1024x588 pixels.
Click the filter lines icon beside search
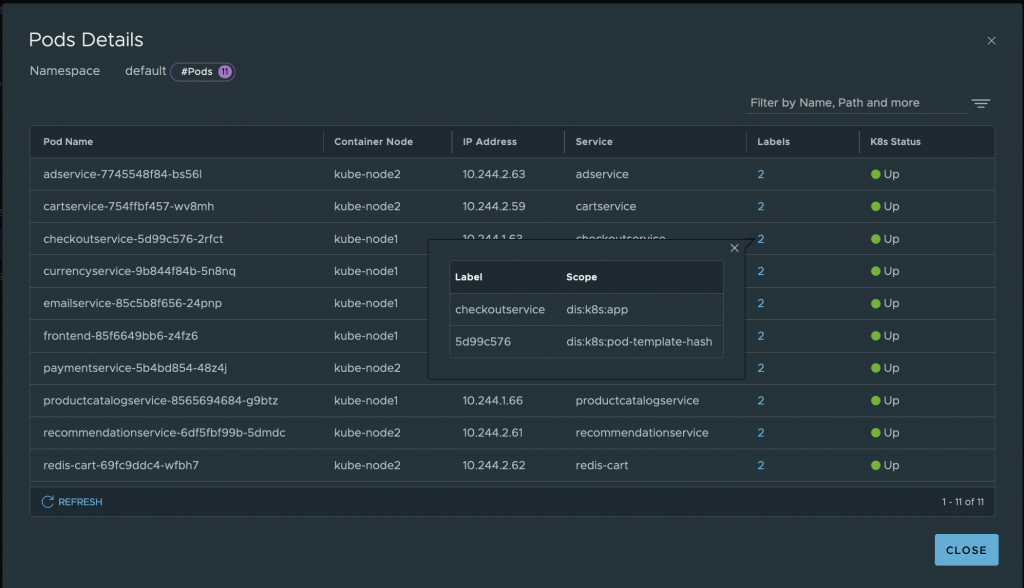point(980,103)
